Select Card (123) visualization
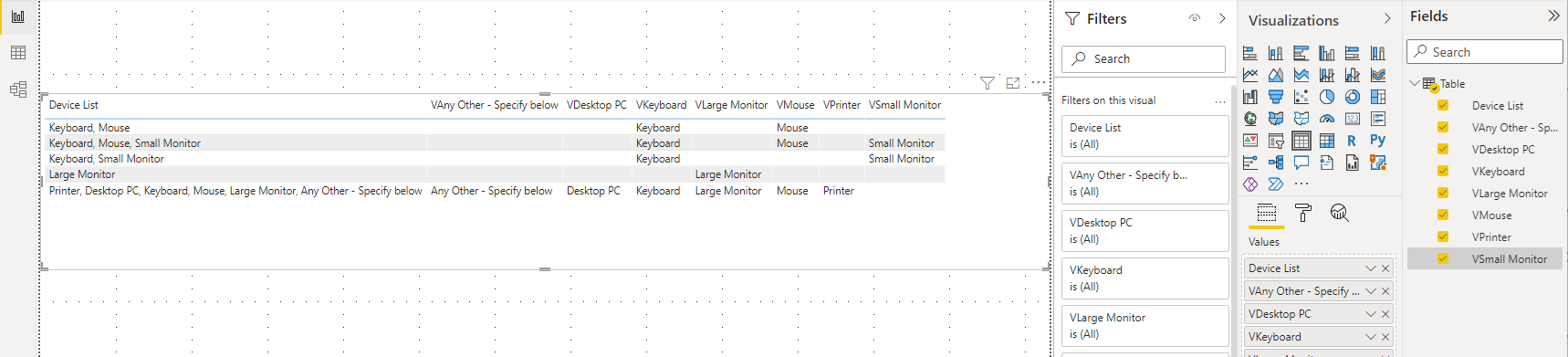The height and width of the screenshot is (357, 1568). point(1353,119)
